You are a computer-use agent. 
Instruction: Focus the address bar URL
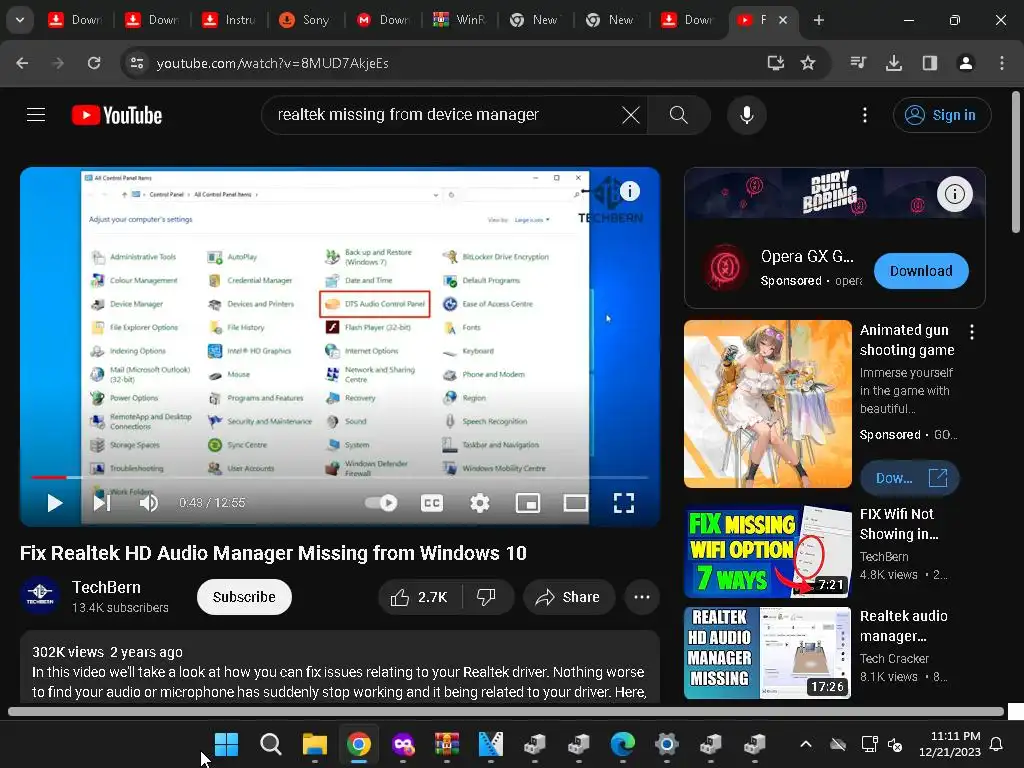pyautogui.click(x=273, y=63)
